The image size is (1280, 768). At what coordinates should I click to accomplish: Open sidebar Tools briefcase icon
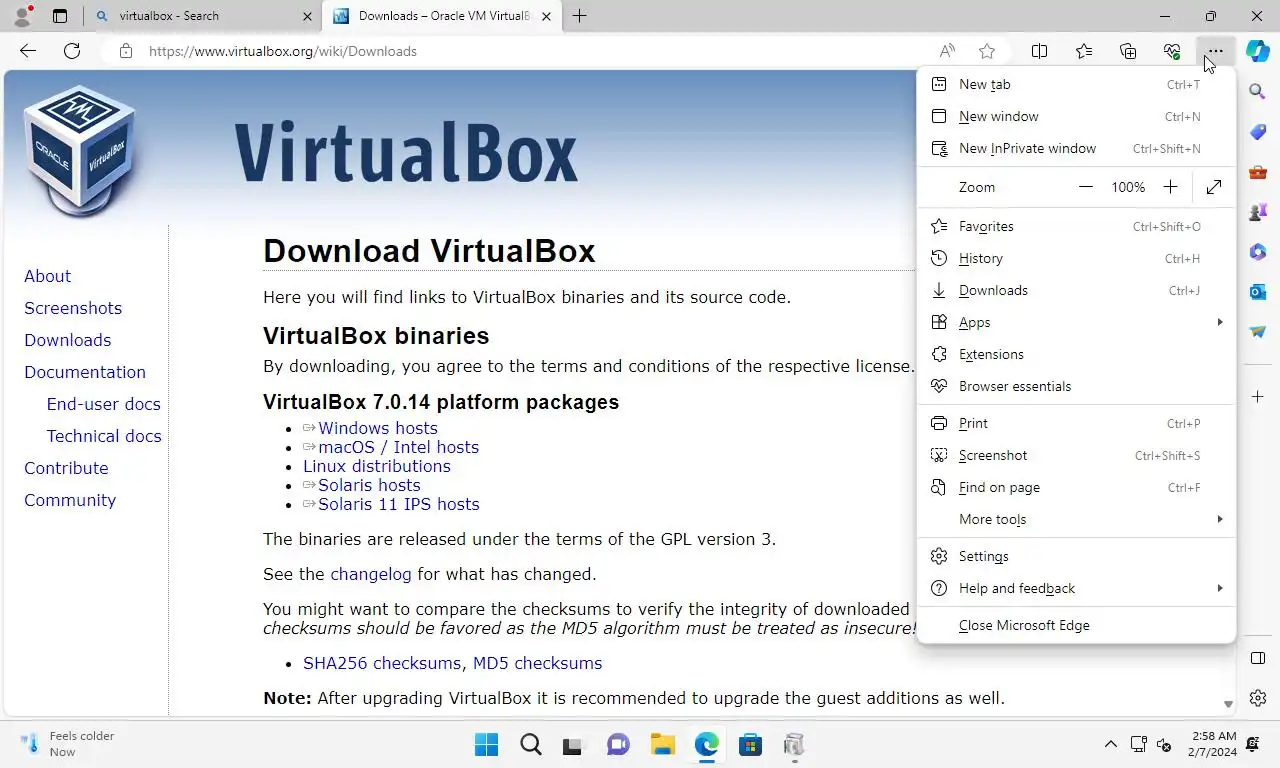[x=1258, y=172]
